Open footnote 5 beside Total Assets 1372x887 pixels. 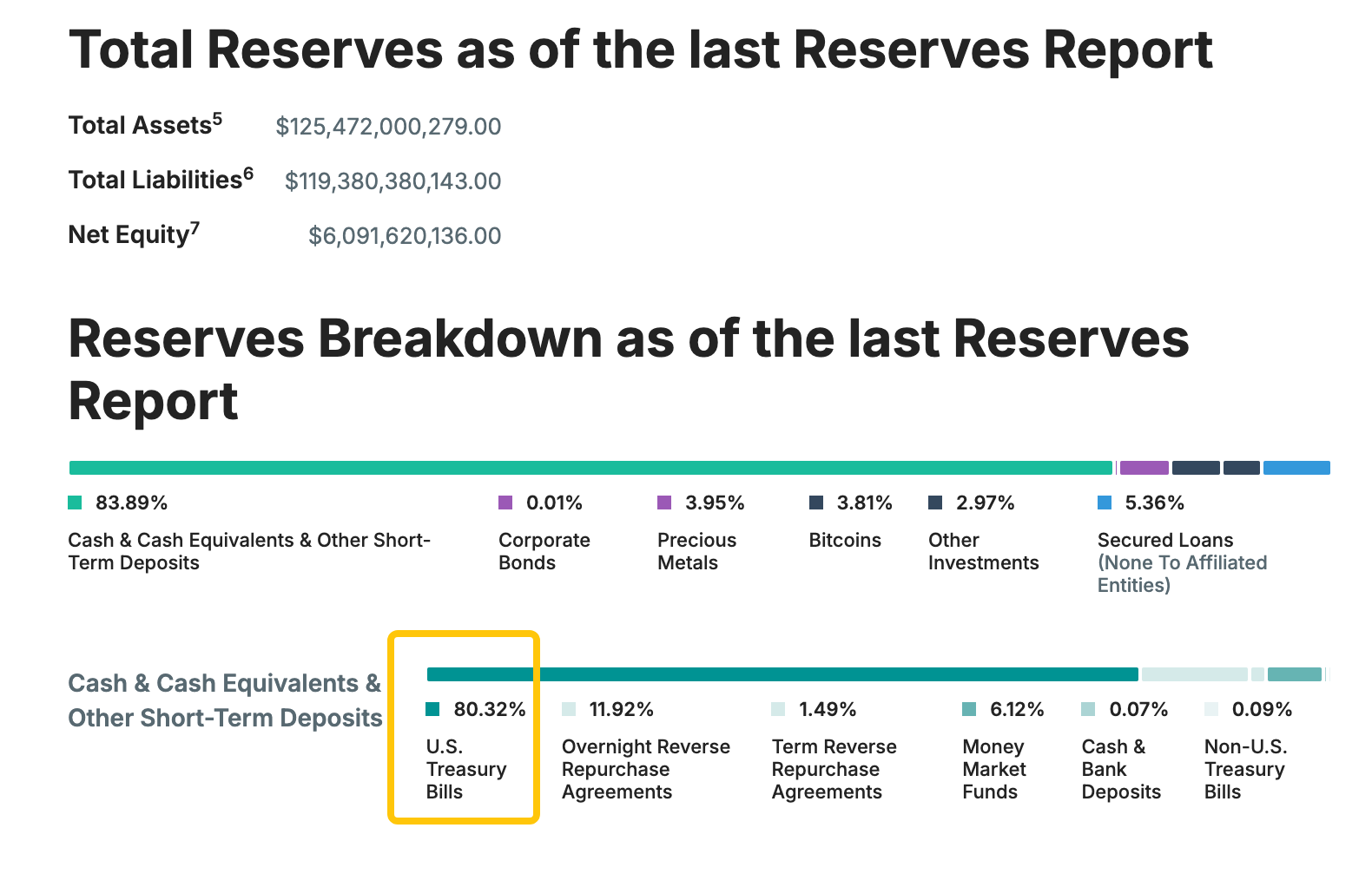tap(217, 119)
